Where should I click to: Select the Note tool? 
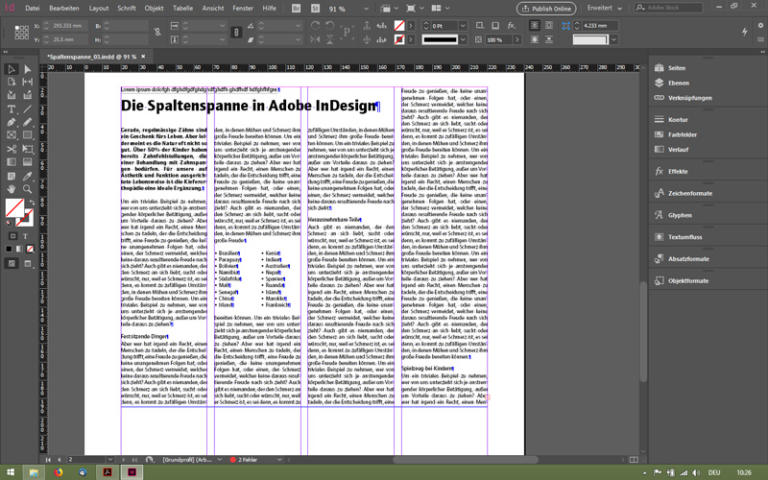tap(11, 176)
